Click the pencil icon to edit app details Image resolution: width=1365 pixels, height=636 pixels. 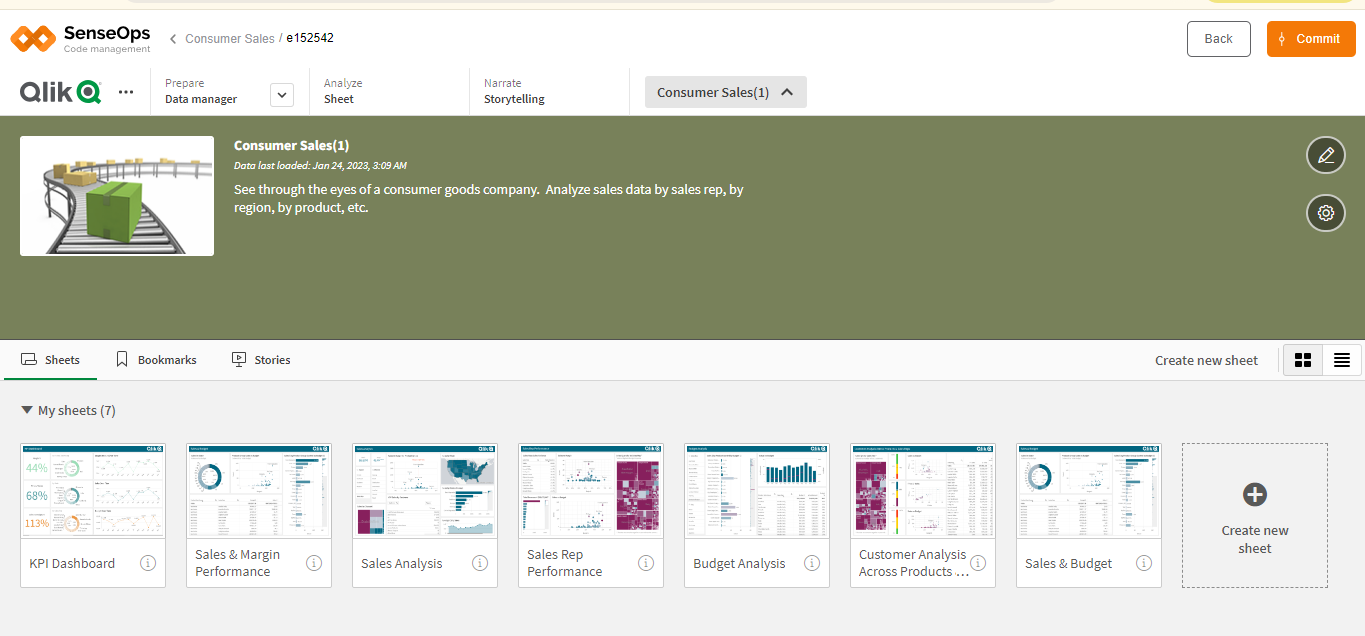coord(1325,155)
